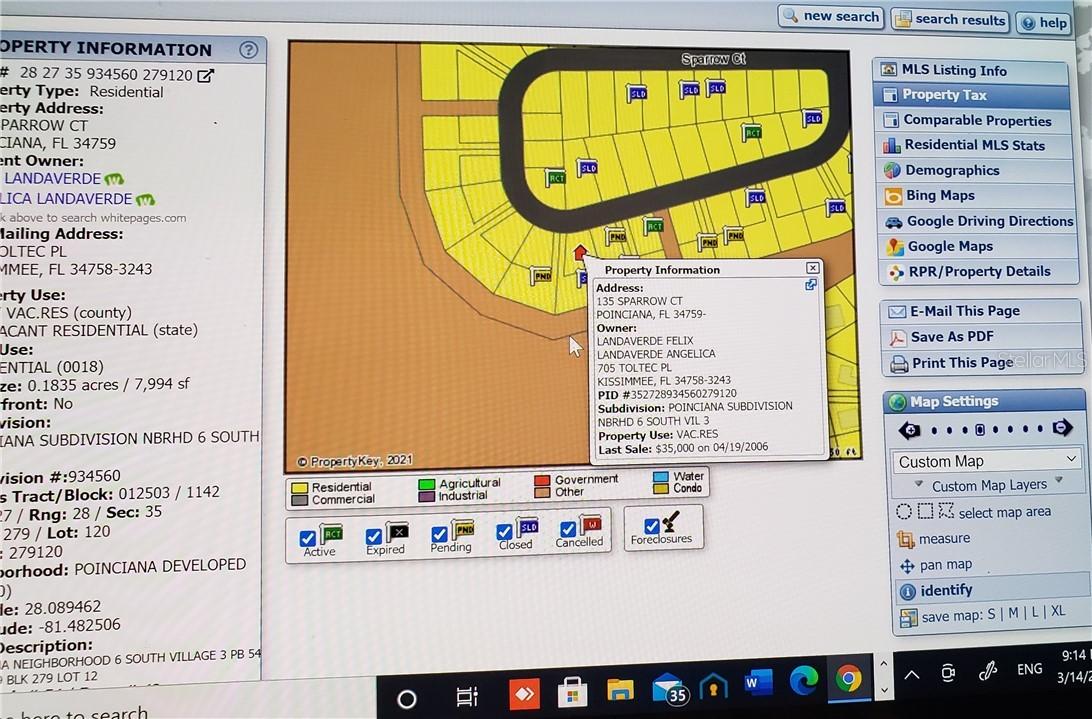Click Save As PDF
1092x719 pixels.
[982, 337]
